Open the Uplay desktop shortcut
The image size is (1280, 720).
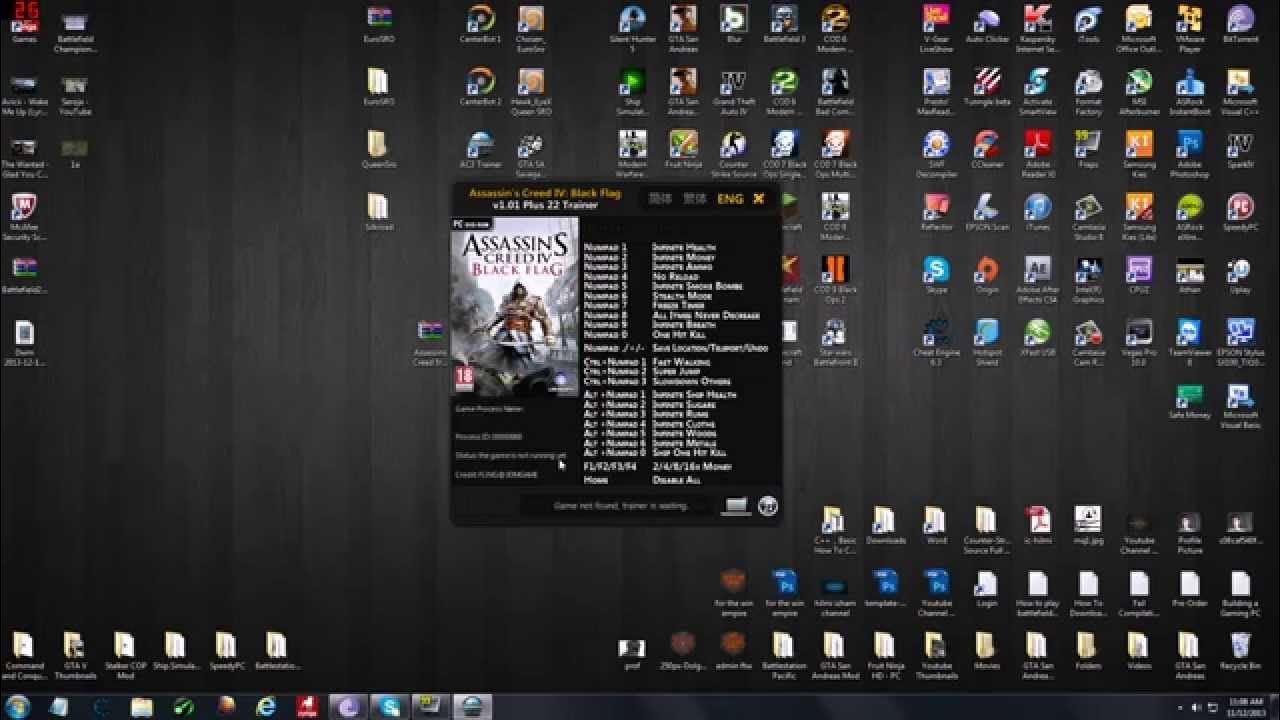click(x=1240, y=277)
